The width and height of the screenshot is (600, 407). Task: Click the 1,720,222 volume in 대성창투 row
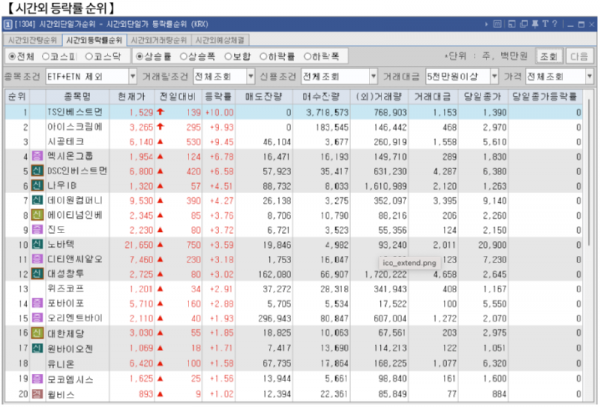tap(386, 274)
